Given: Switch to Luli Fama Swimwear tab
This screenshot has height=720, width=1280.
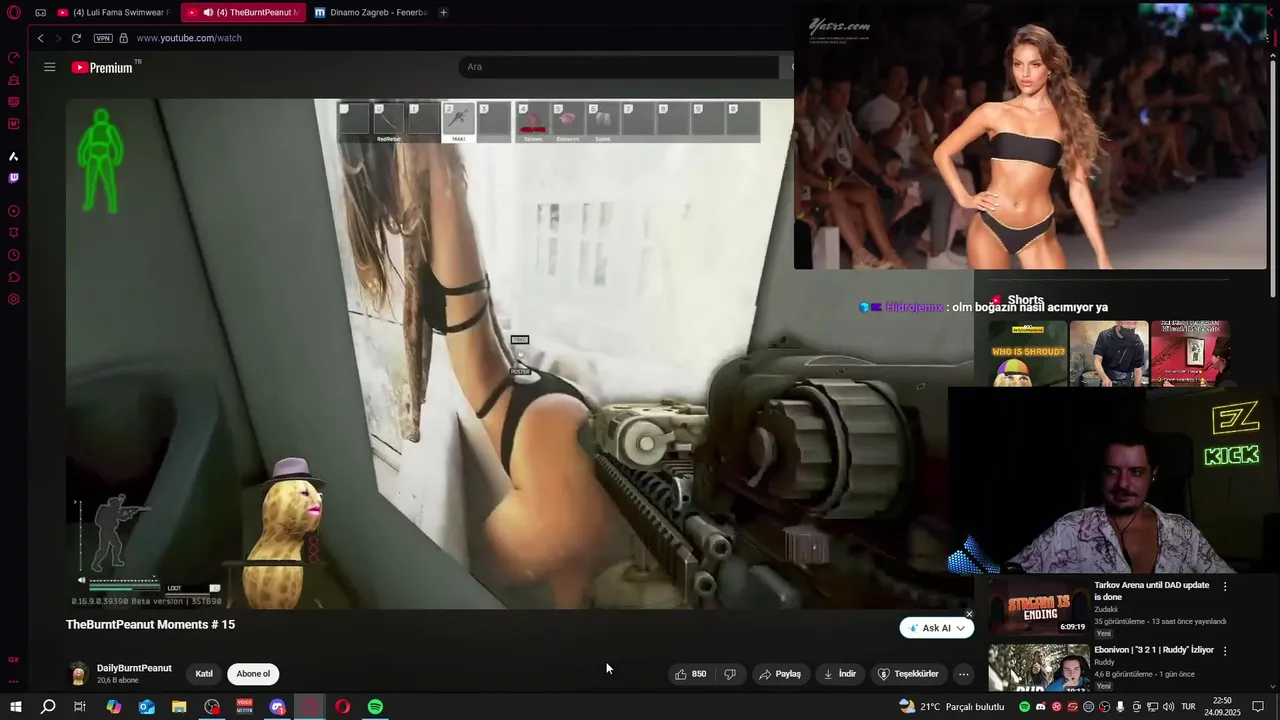Looking at the screenshot, I should click(113, 13).
